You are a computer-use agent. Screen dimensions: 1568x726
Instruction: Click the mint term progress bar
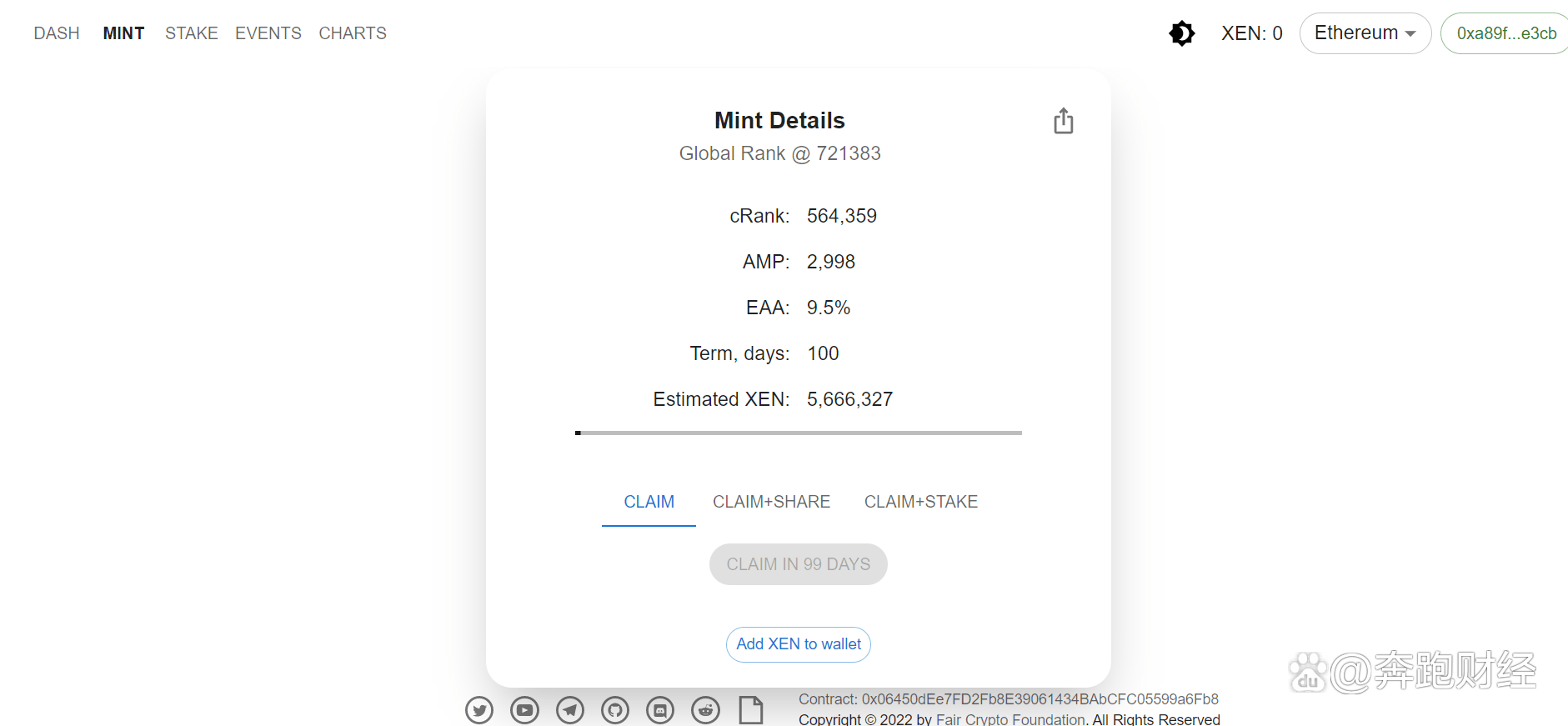798,433
